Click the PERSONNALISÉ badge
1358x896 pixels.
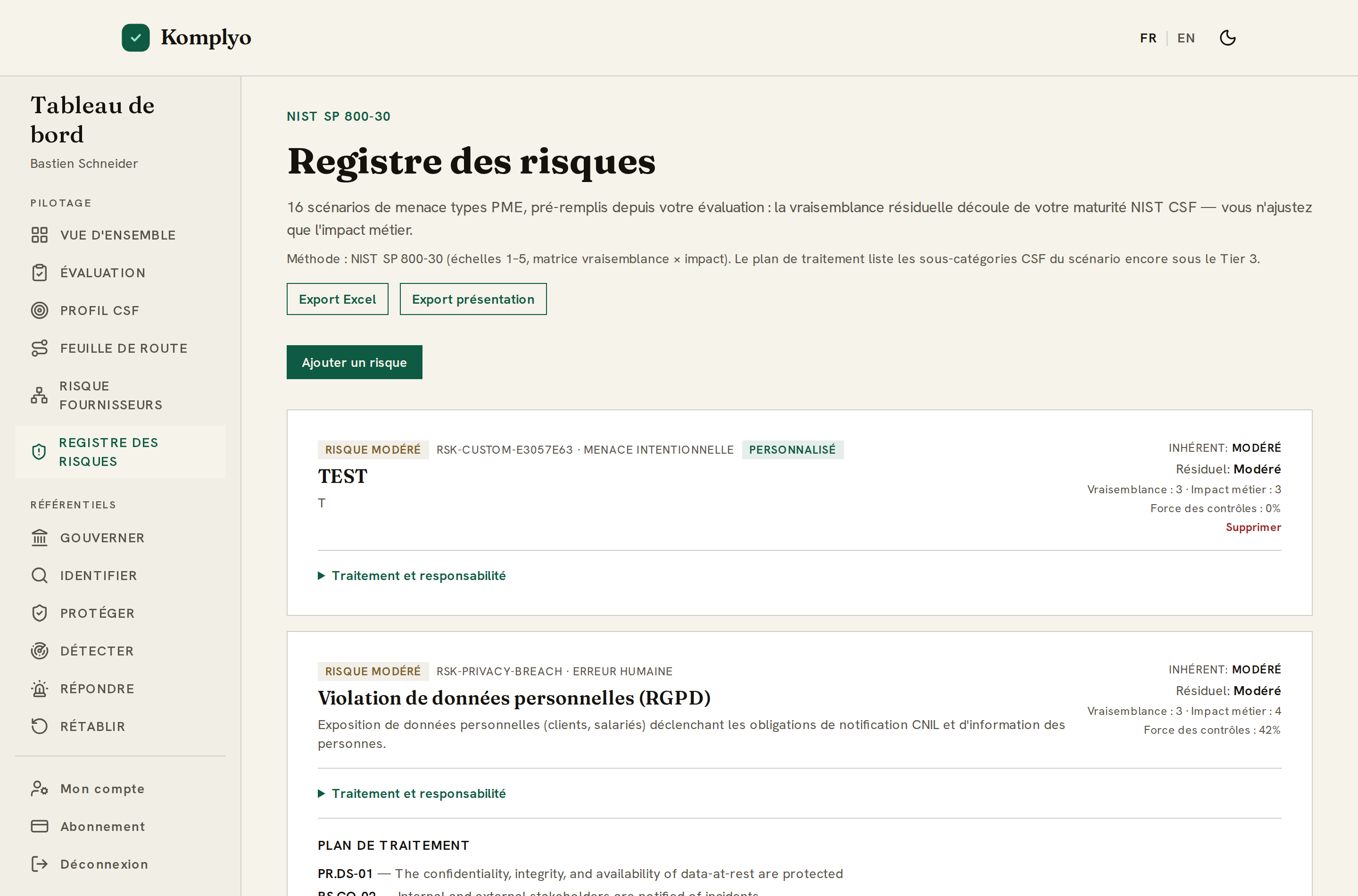tap(793, 450)
